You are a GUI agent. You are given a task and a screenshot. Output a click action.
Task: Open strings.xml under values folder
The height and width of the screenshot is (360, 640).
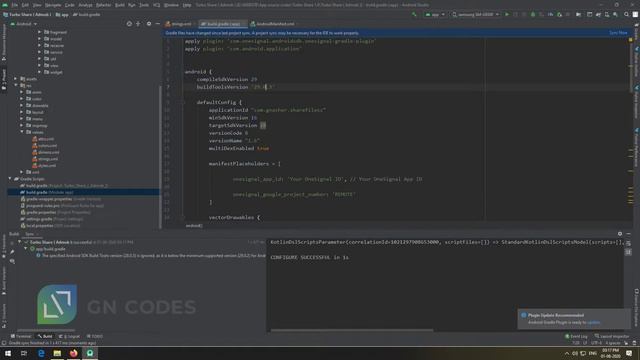(45, 159)
